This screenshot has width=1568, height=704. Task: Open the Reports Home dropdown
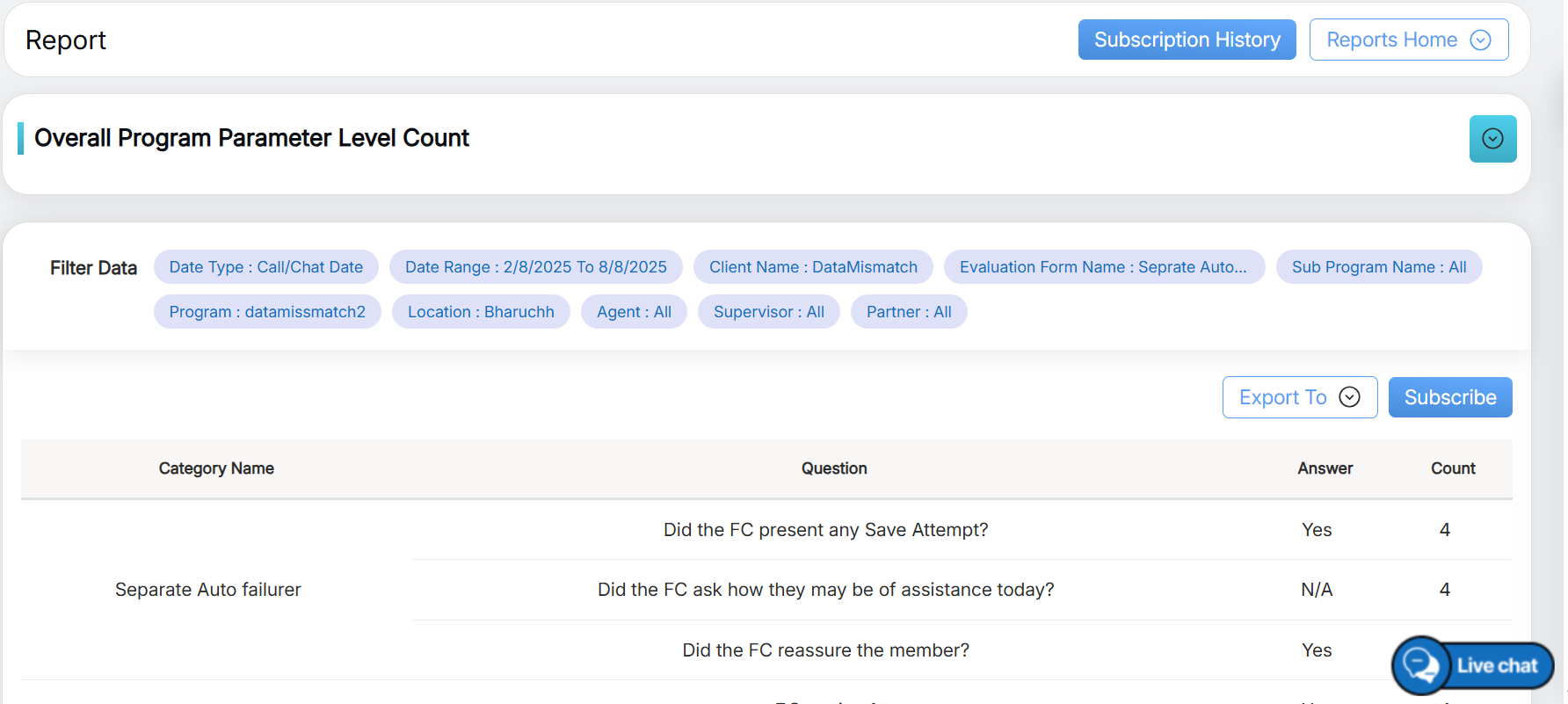(1408, 40)
